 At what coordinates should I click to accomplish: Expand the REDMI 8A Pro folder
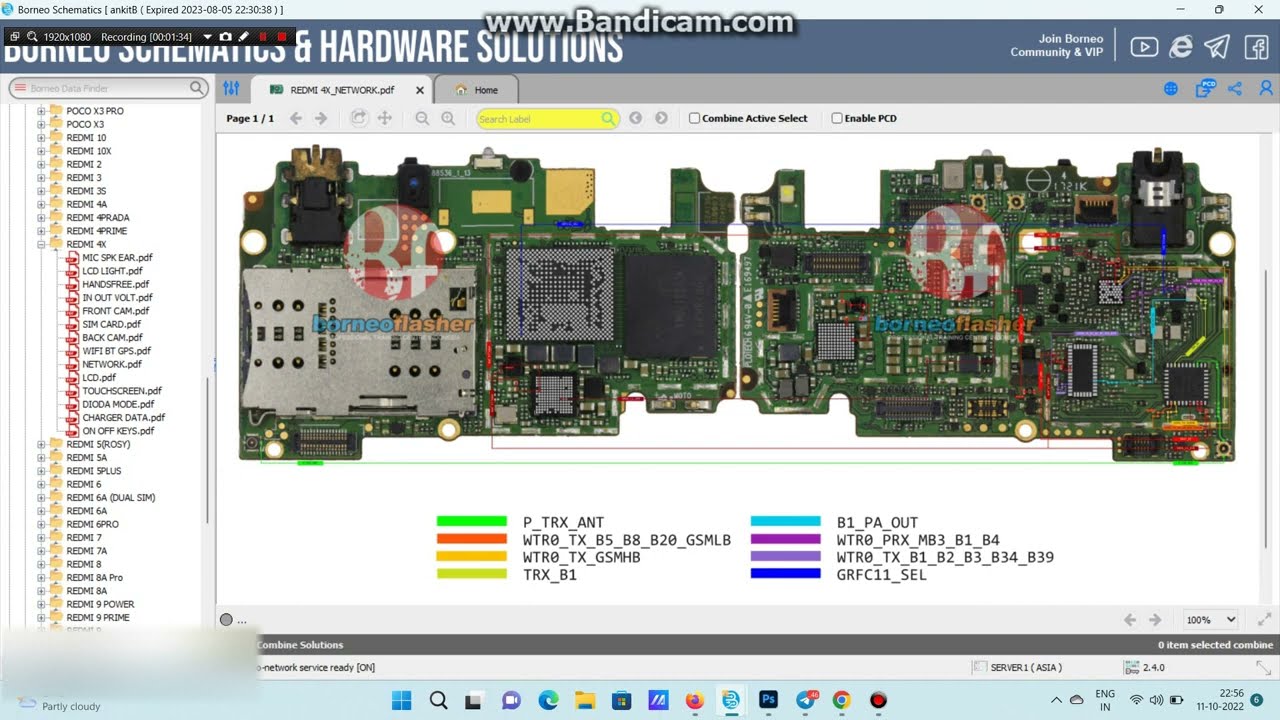pyautogui.click(x=41, y=577)
